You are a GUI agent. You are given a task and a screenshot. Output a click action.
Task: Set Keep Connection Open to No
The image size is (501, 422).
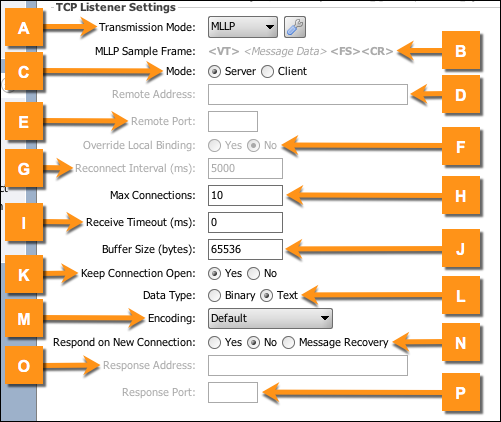coord(253,274)
